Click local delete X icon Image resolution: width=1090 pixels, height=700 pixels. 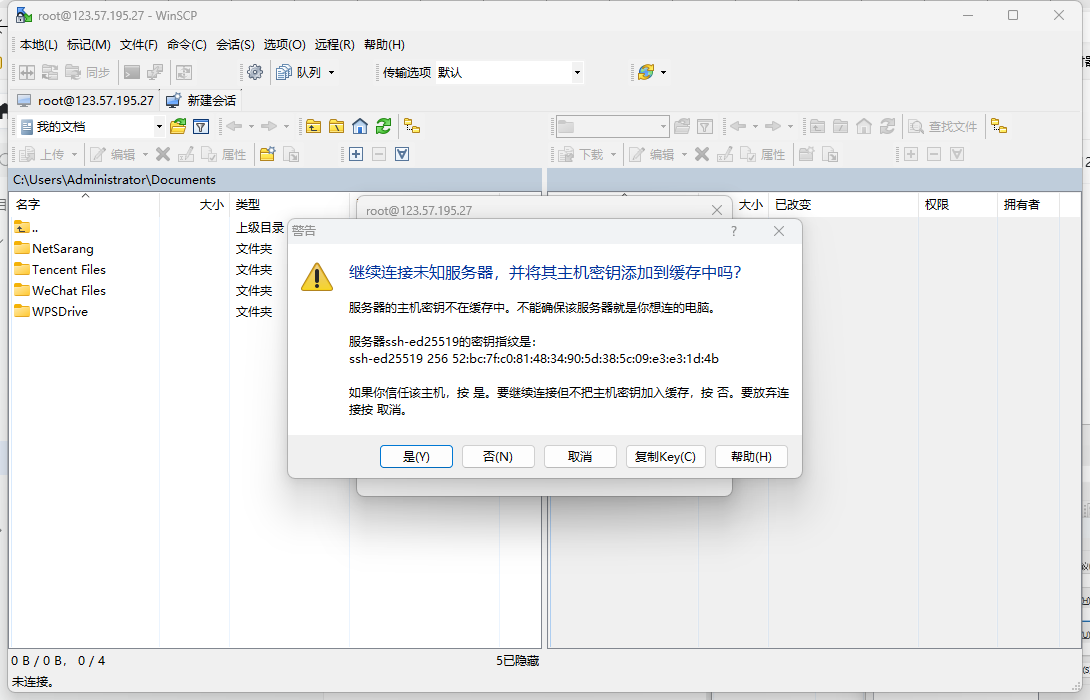163,154
